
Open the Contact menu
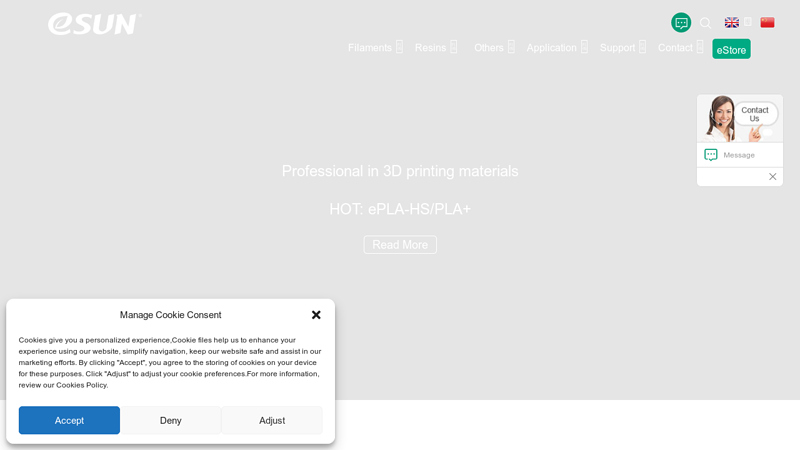(676, 47)
